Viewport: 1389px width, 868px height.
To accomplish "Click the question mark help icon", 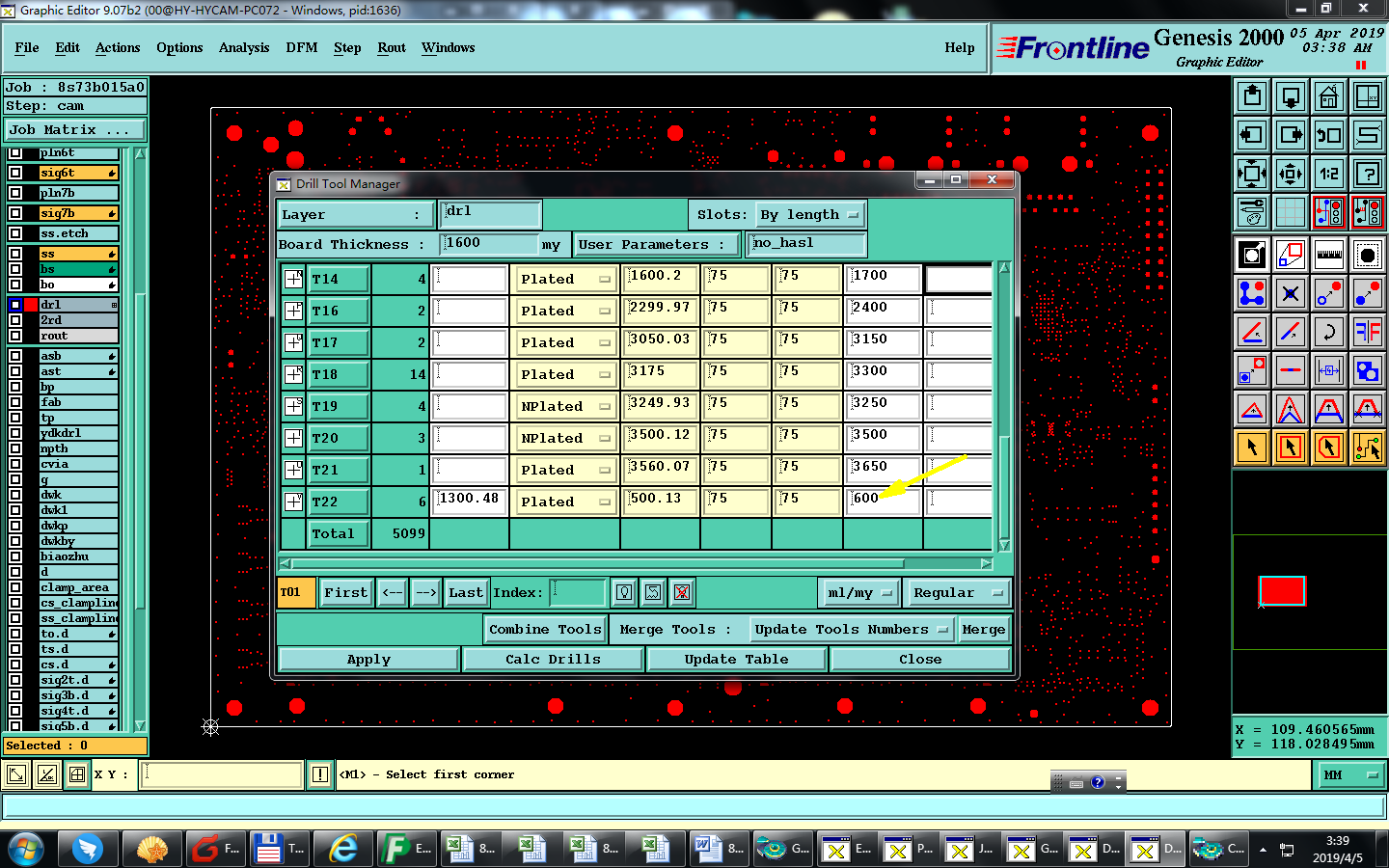I will 1368,174.
